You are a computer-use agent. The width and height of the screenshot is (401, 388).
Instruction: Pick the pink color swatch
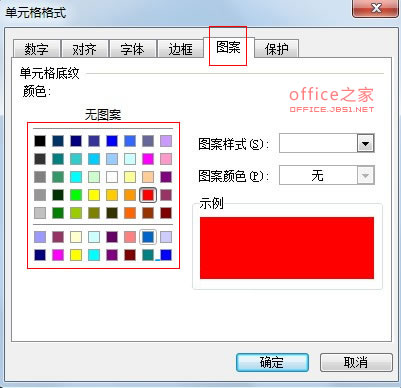click(x=166, y=159)
